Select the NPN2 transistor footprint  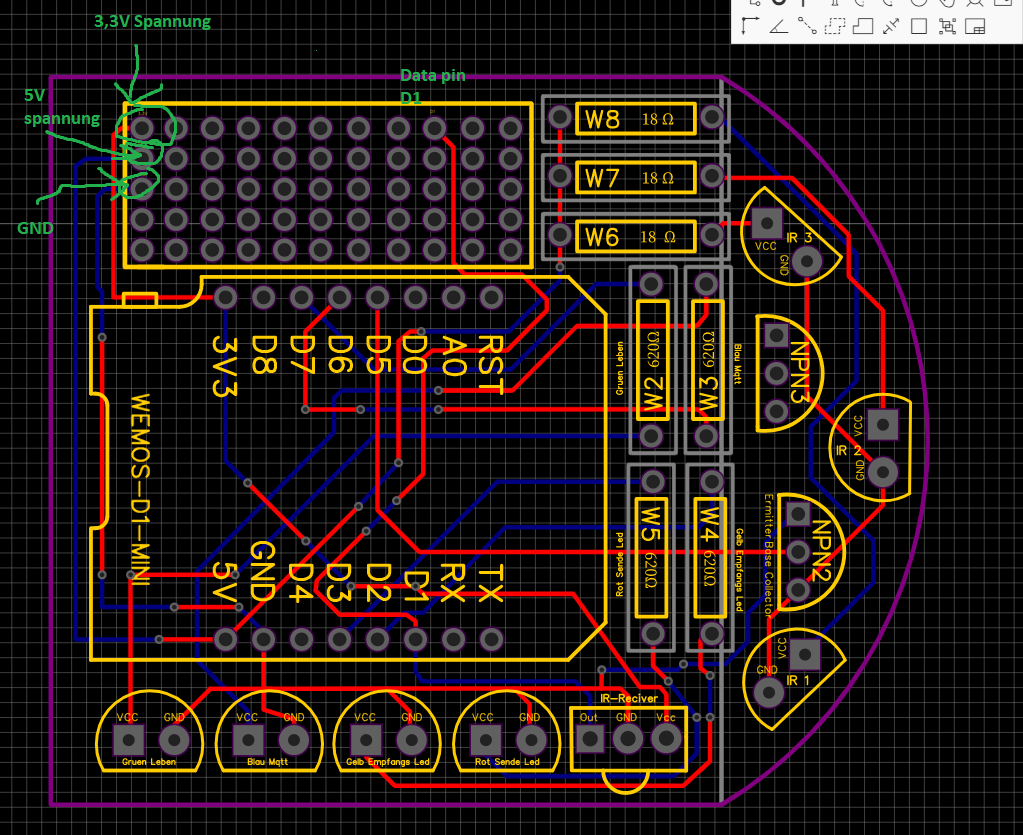point(811,552)
